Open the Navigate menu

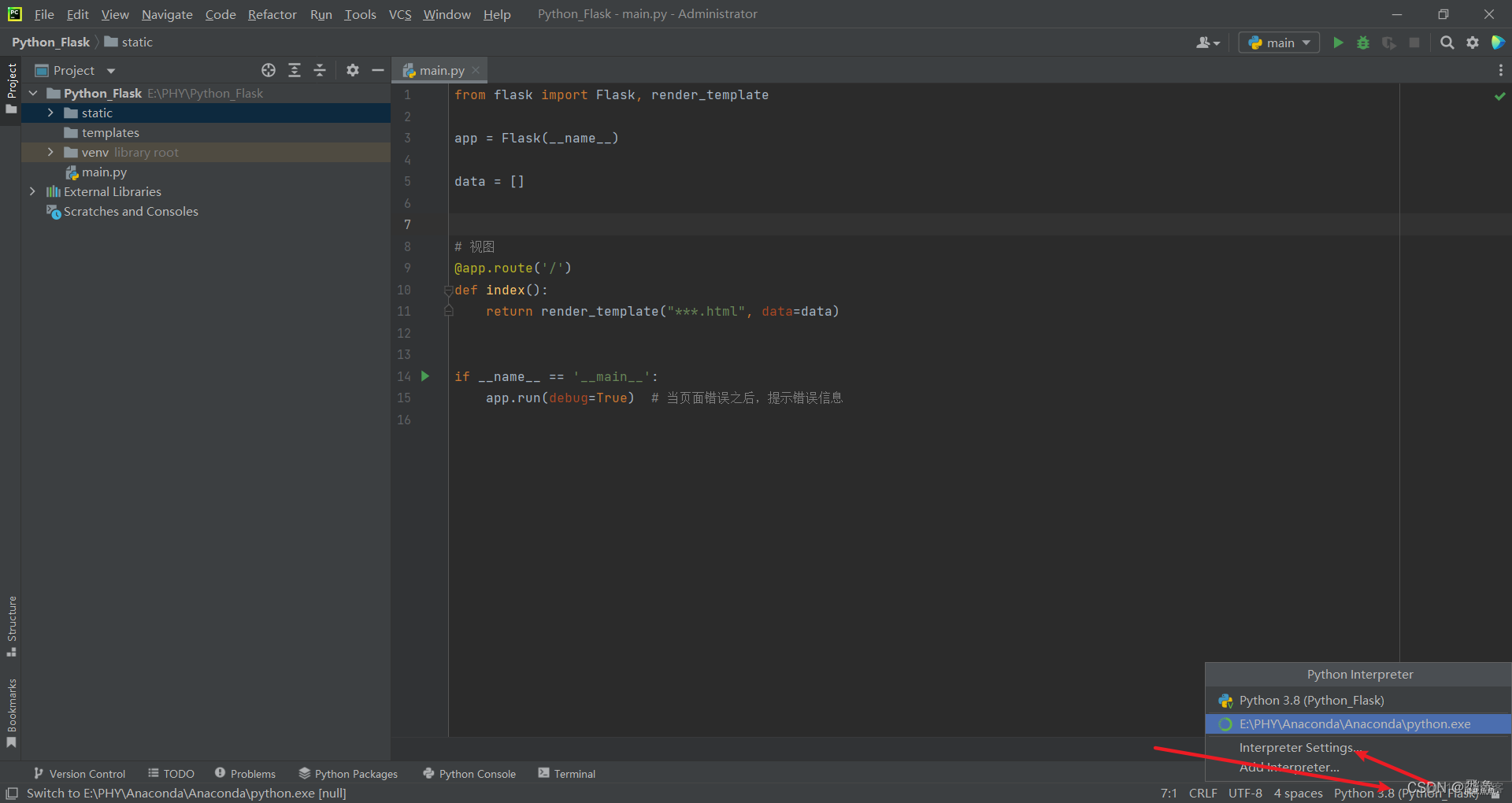pos(167,14)
